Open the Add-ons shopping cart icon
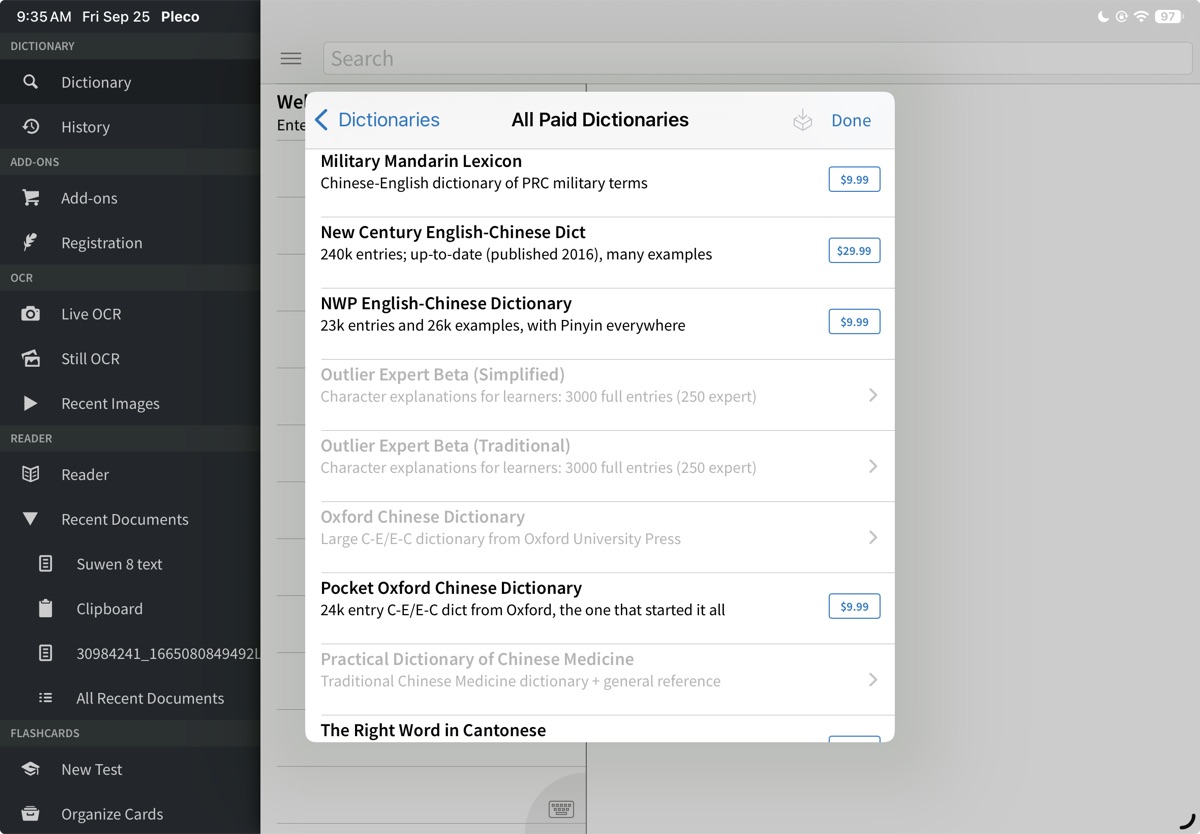1200x834 pixels. (31, 198)
